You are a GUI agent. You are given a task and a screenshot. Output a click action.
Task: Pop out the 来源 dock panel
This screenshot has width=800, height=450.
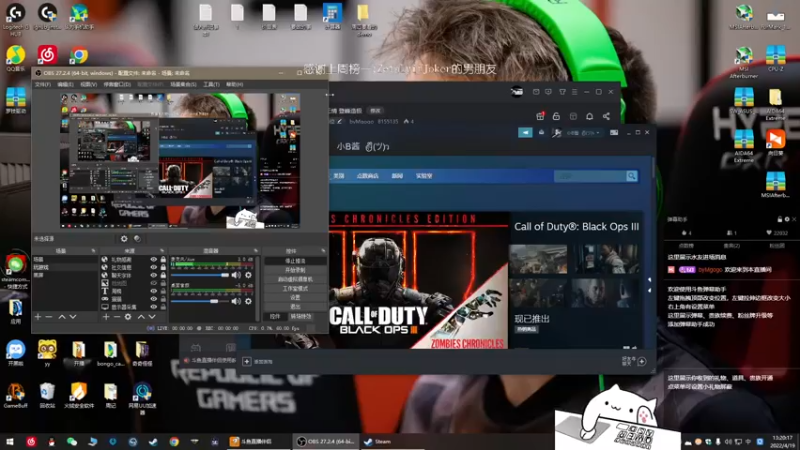[x=162, y=251]
